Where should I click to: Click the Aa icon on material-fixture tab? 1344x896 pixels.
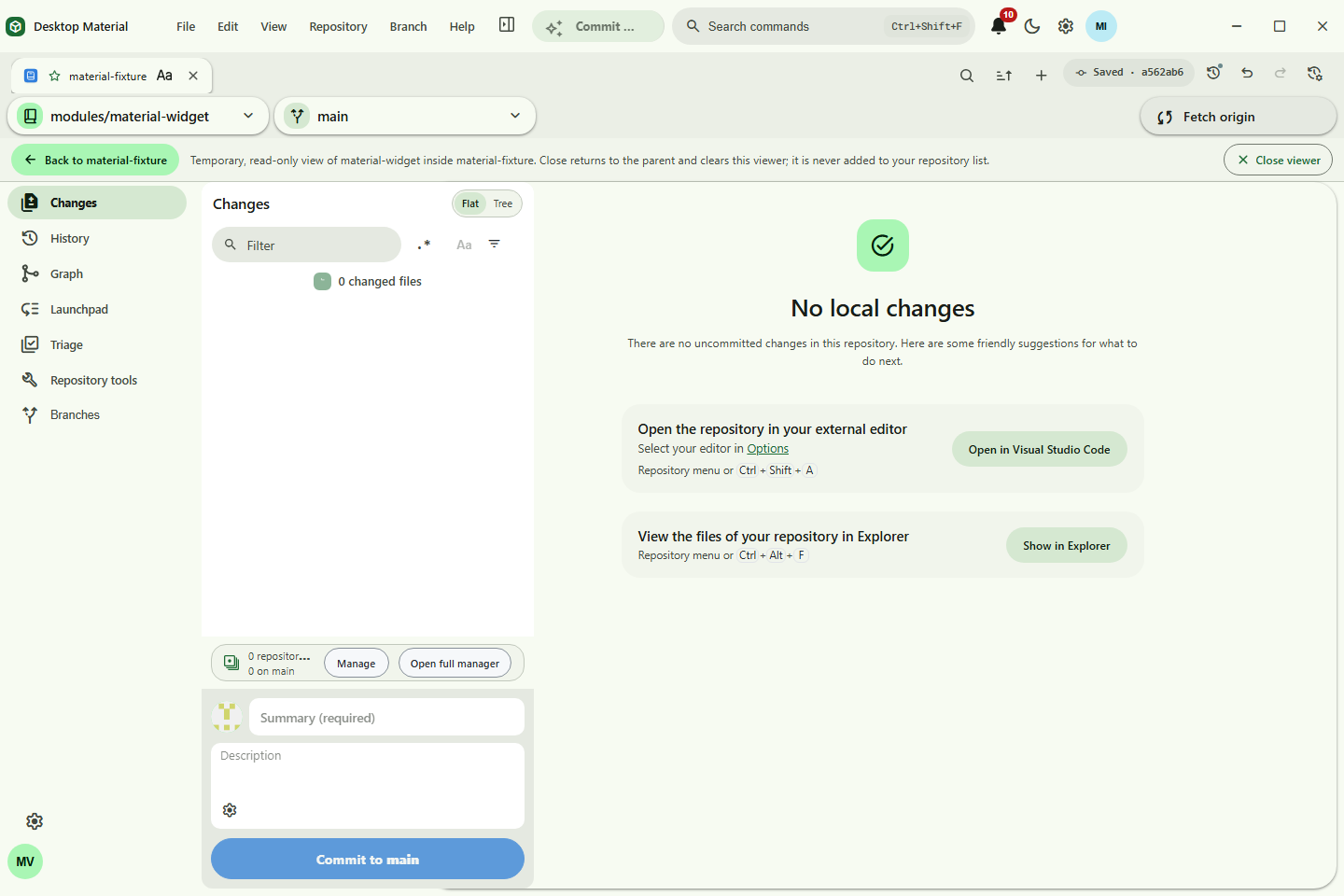(164, 76)
